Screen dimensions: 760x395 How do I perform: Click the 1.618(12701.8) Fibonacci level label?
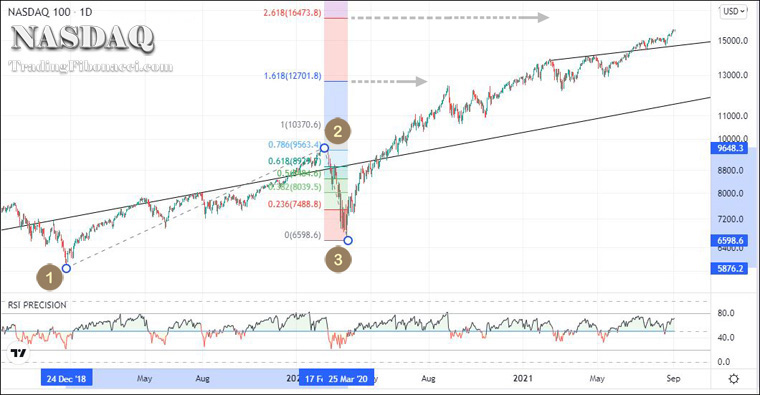(x=293, y=76)
